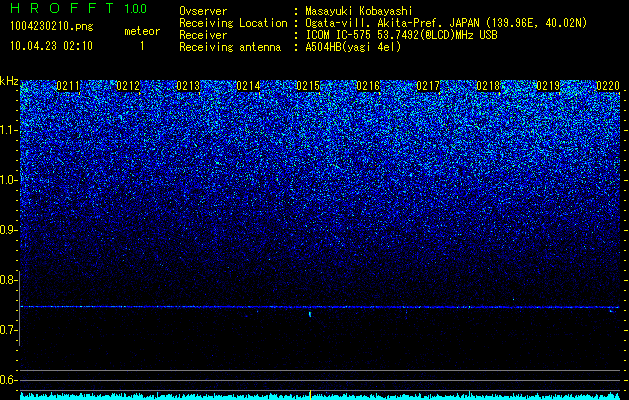629x400 pixels.
Task: Click the 0218 time marker
Action: (x=488, y=85)
